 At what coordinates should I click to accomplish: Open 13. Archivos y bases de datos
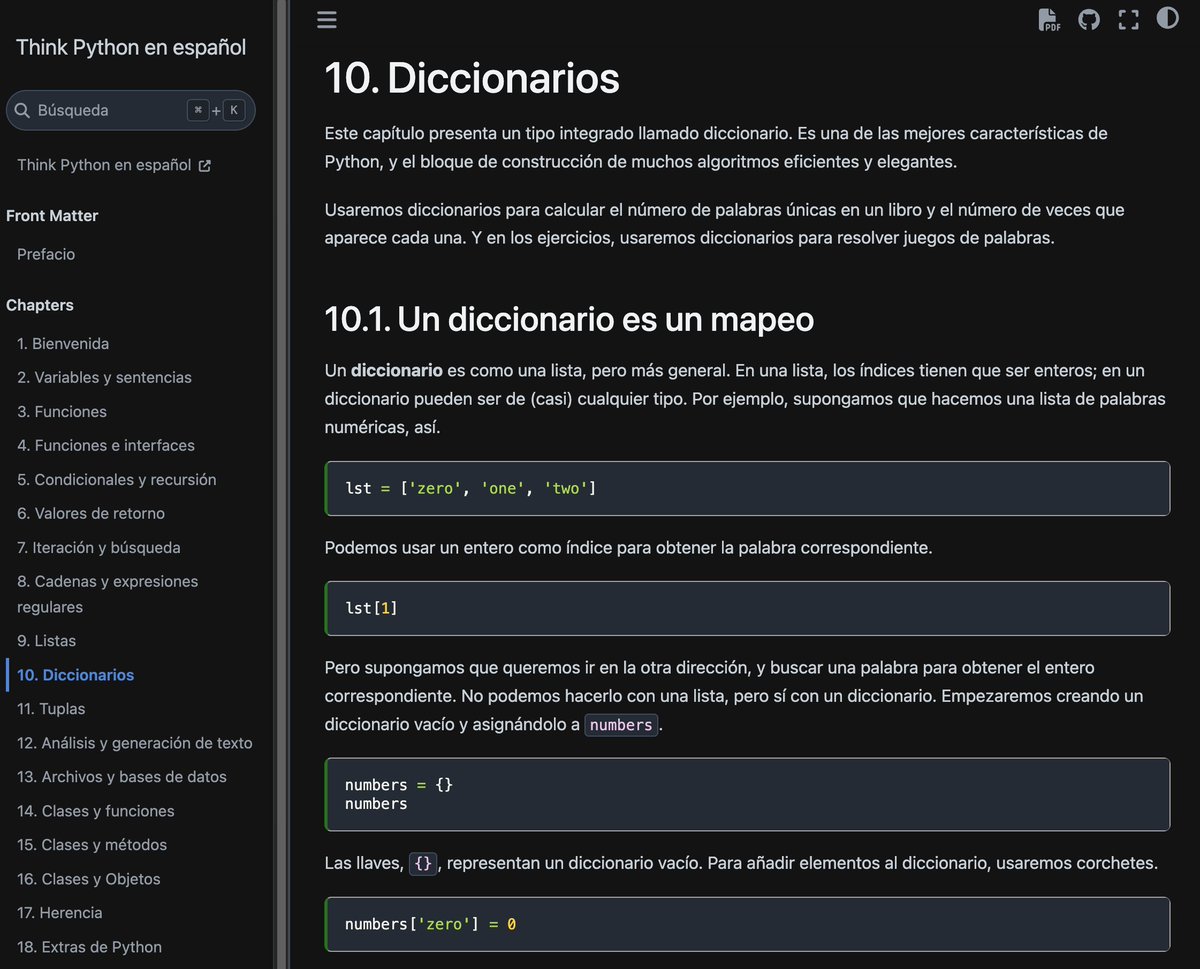click(122, 777)
